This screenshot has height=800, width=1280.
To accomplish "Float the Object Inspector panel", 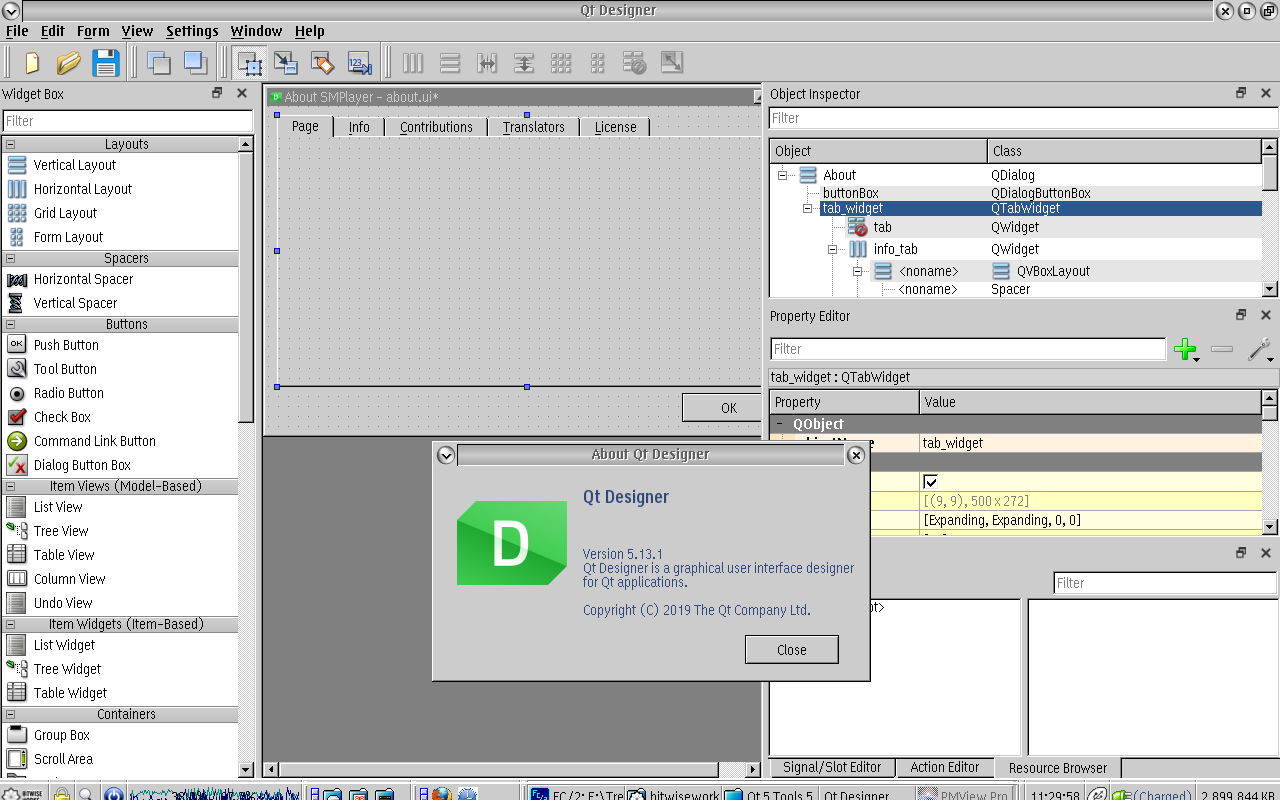I will point(1241,93).
